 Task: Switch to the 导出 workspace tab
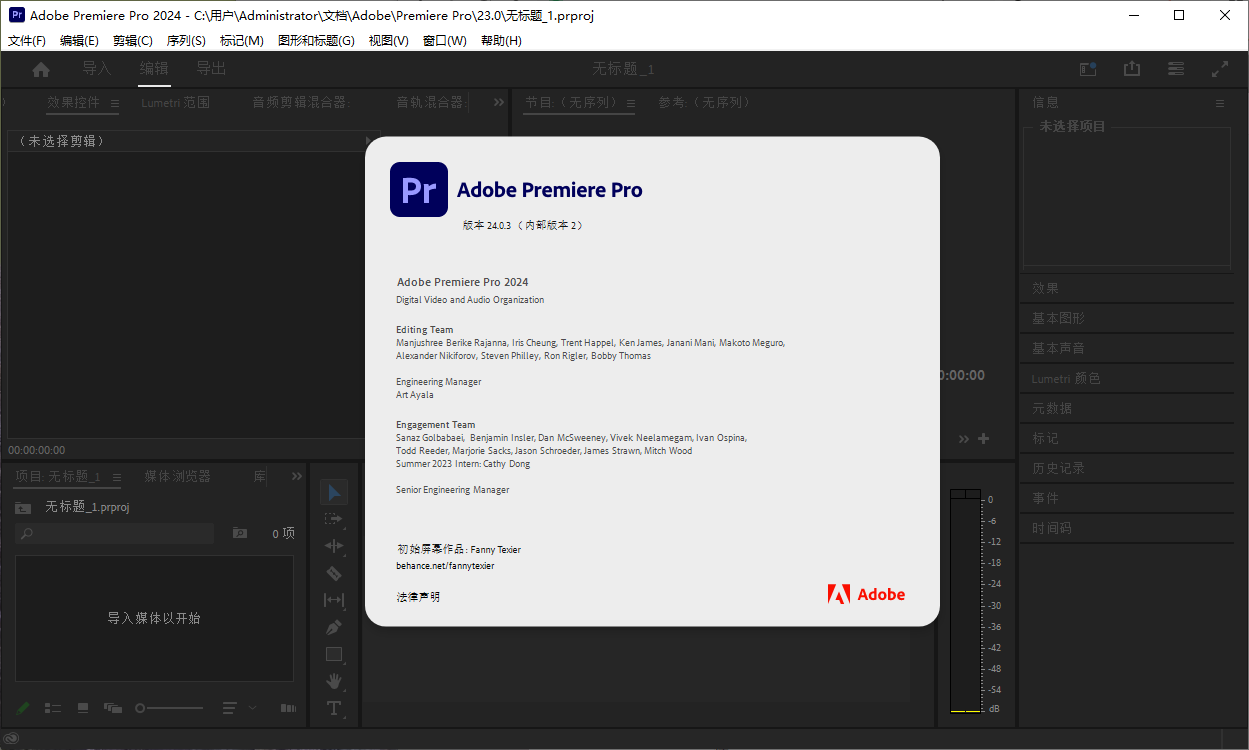pos(211,69)
